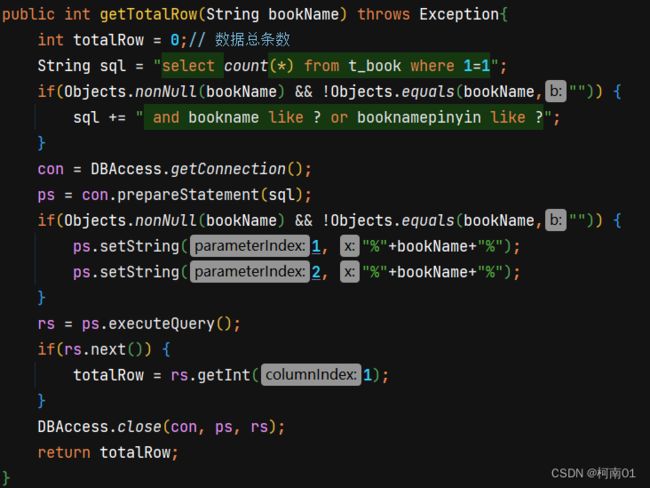Click 't_book' table name in SQL
The width and height of the screenshot is (650, 488).
click(375, 66)
